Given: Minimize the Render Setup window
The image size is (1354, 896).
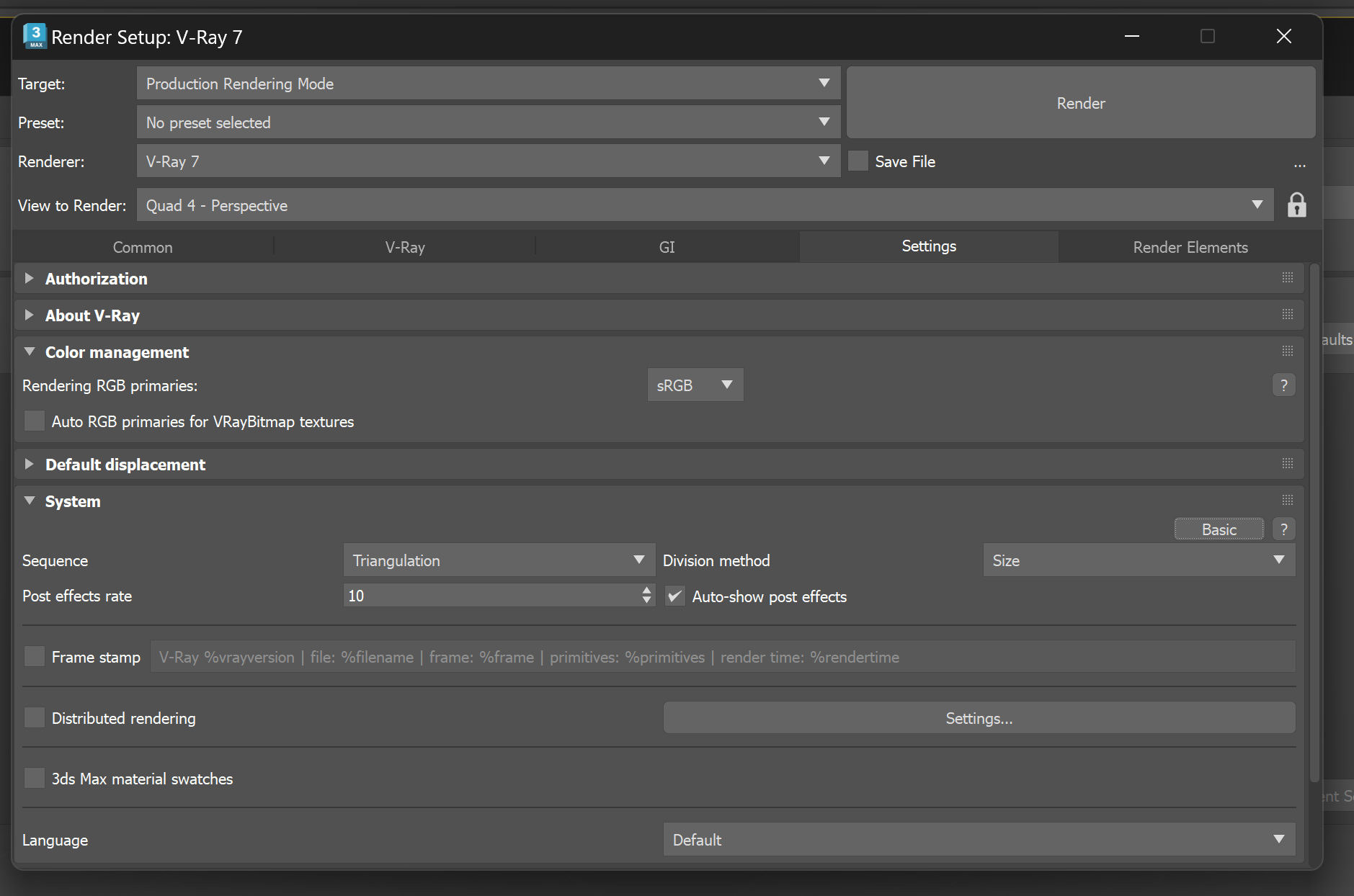Looking at the screenshot, I should 1132,36.
